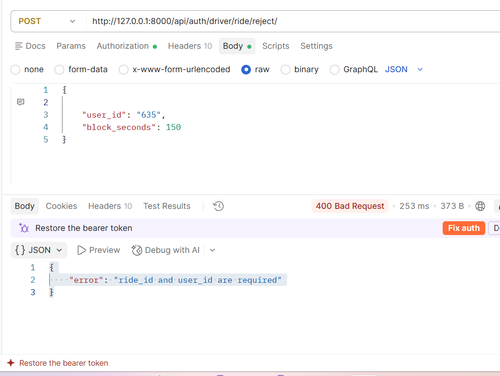Image resolution: width=500 pixels, height=376 pixels.
Task: Click the 400 Bad Request status badge
Action: [x=350, y=206]
